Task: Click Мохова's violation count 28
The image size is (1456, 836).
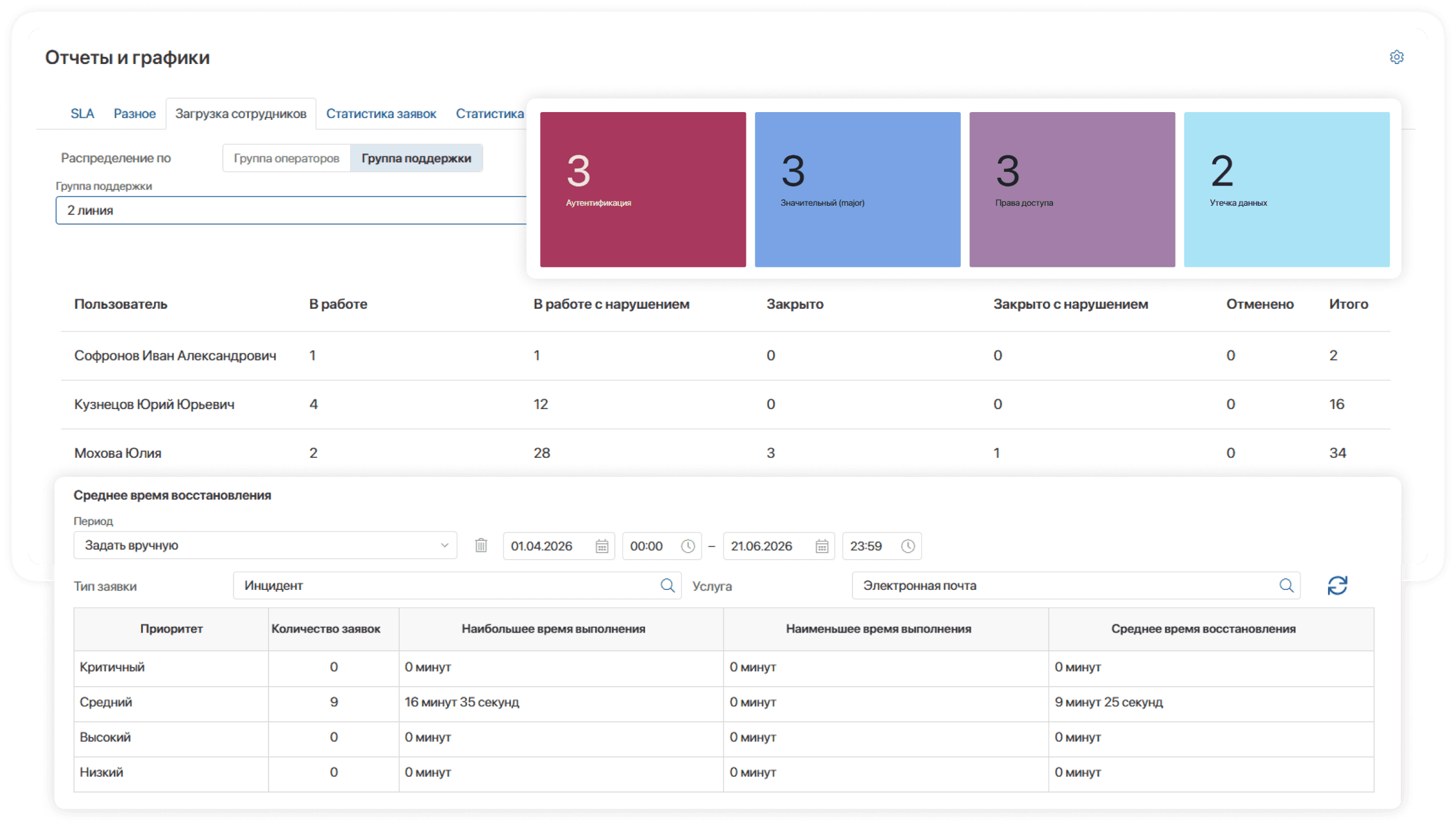Action: pyautogui.click(x=541, y=453)
